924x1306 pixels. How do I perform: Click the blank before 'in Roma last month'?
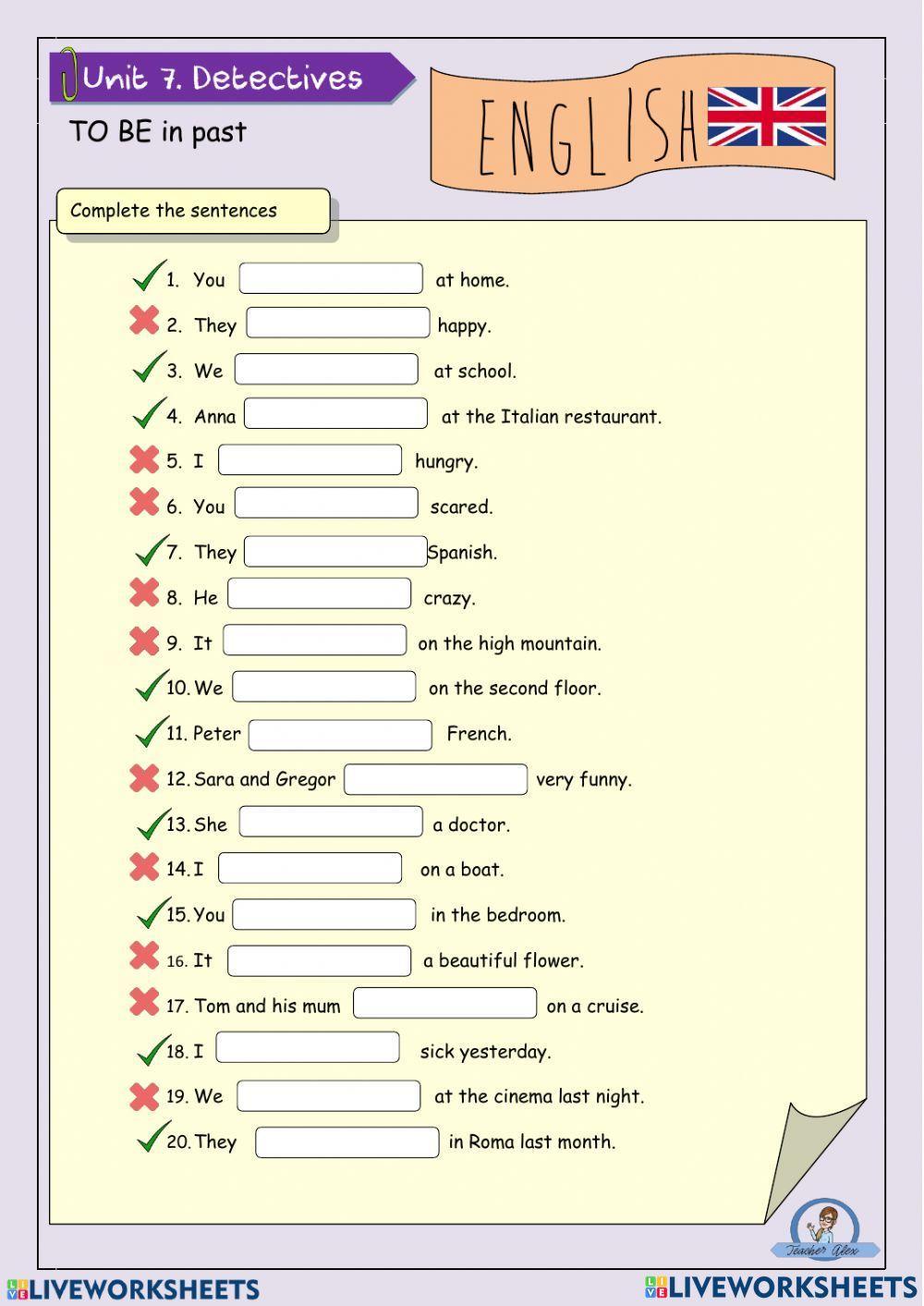[x=346, y=1142]
